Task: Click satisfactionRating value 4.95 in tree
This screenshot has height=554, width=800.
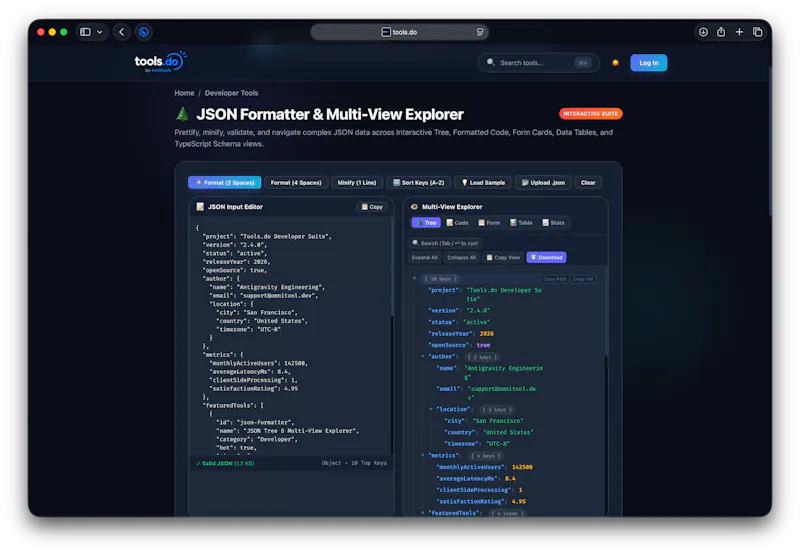Action: (x=519, y=501)
